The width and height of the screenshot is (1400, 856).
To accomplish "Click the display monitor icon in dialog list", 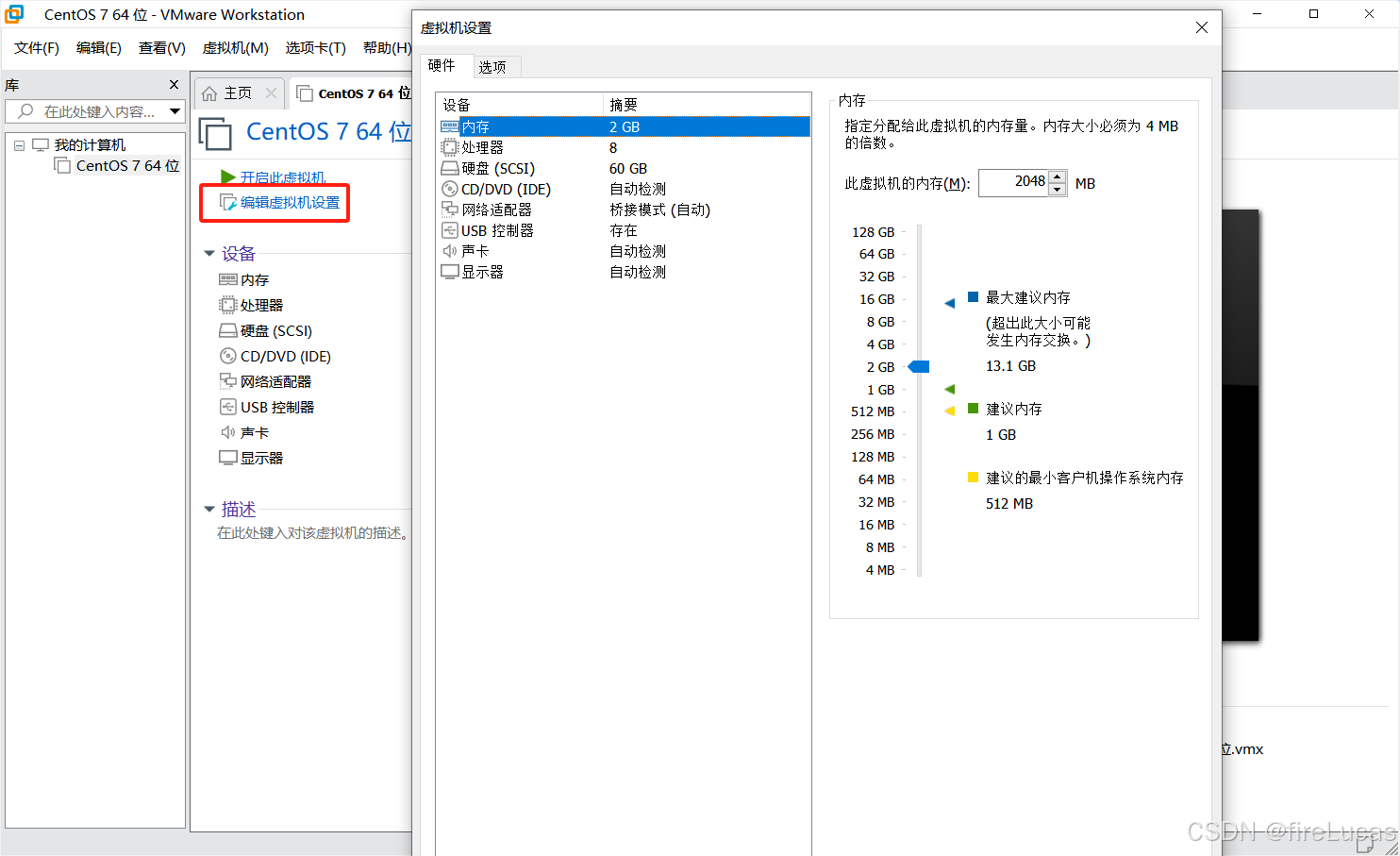I will 450,272.
